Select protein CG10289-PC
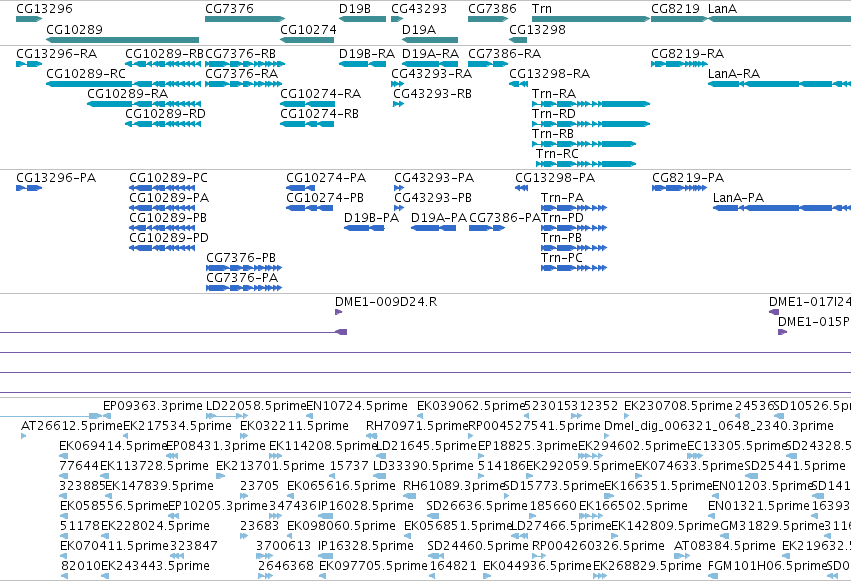 (x=168, y=178)
